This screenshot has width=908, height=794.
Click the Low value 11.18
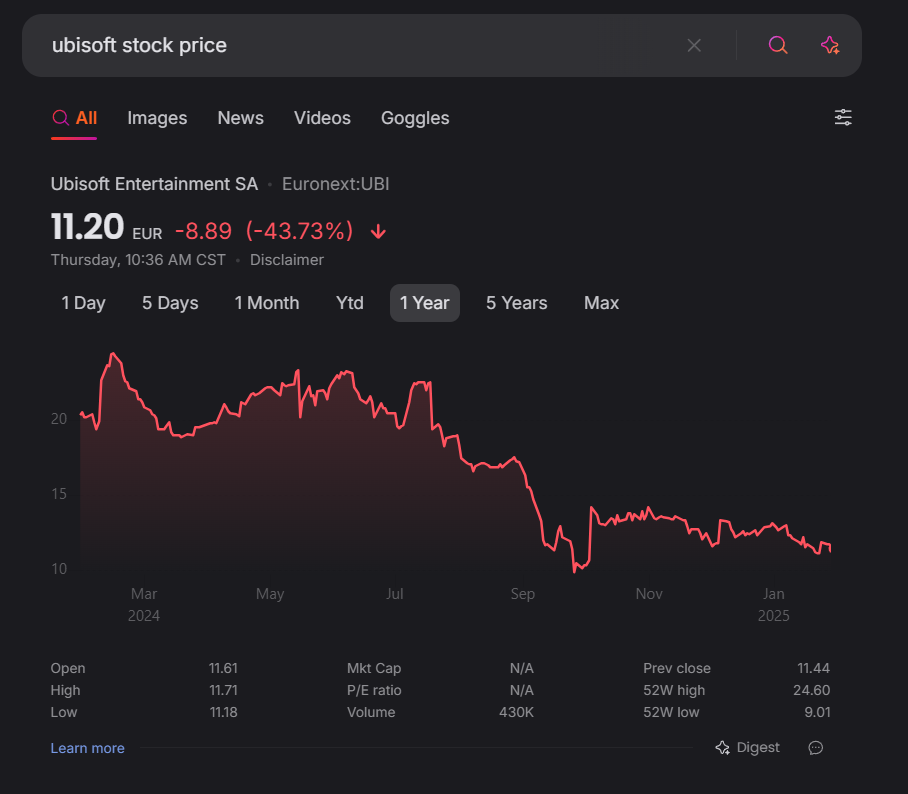tap(224, 712)
